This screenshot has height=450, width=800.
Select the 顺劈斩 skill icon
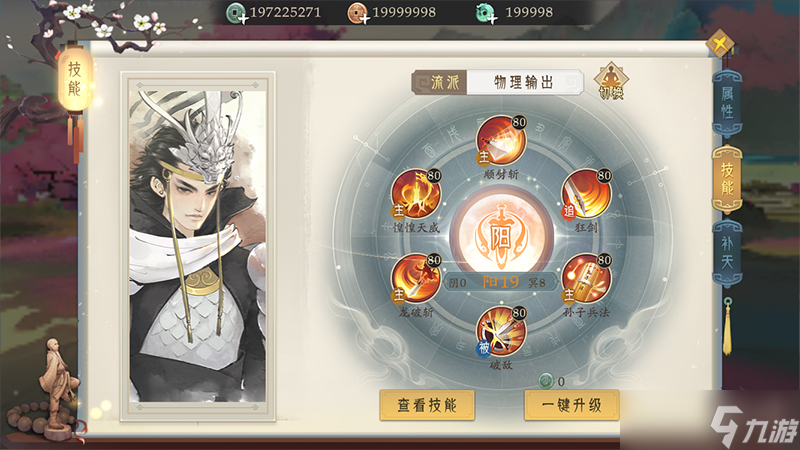501,140
